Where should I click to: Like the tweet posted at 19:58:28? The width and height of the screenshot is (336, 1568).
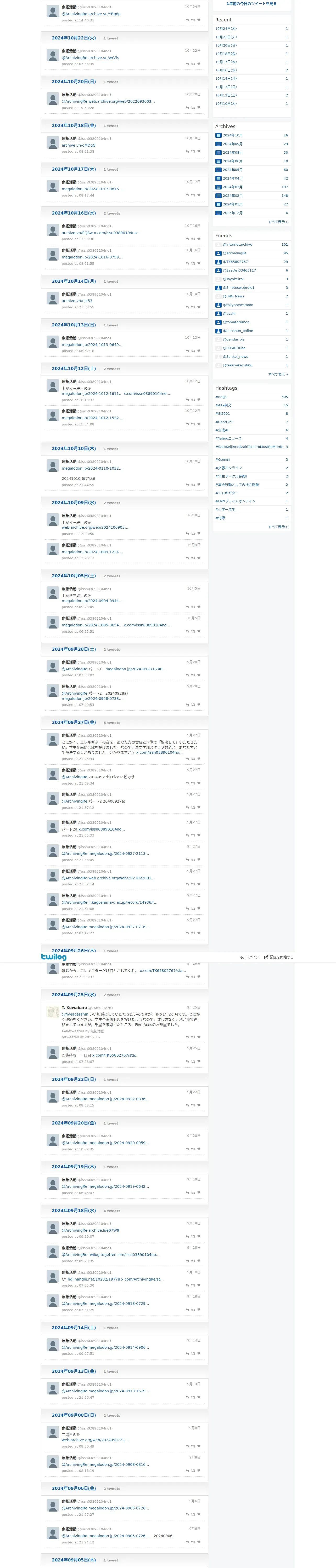tap(199, 108)
